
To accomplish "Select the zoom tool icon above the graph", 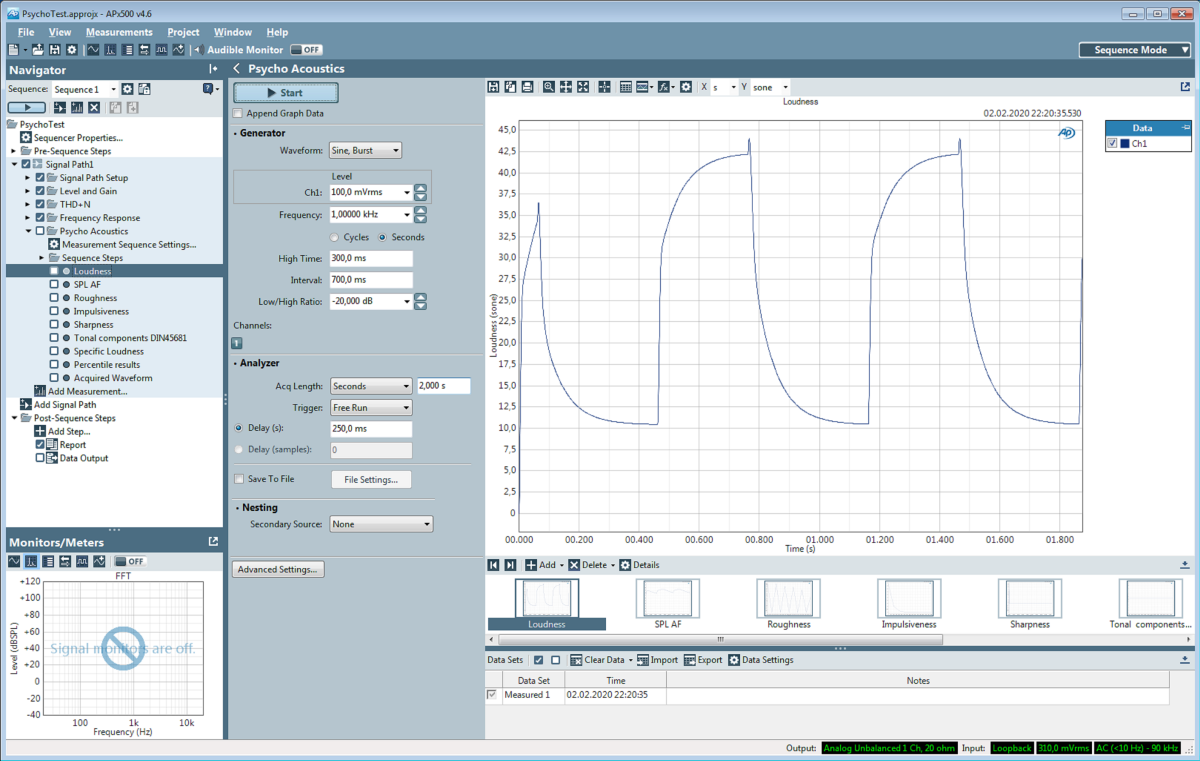I will click(x=548, y=87).
